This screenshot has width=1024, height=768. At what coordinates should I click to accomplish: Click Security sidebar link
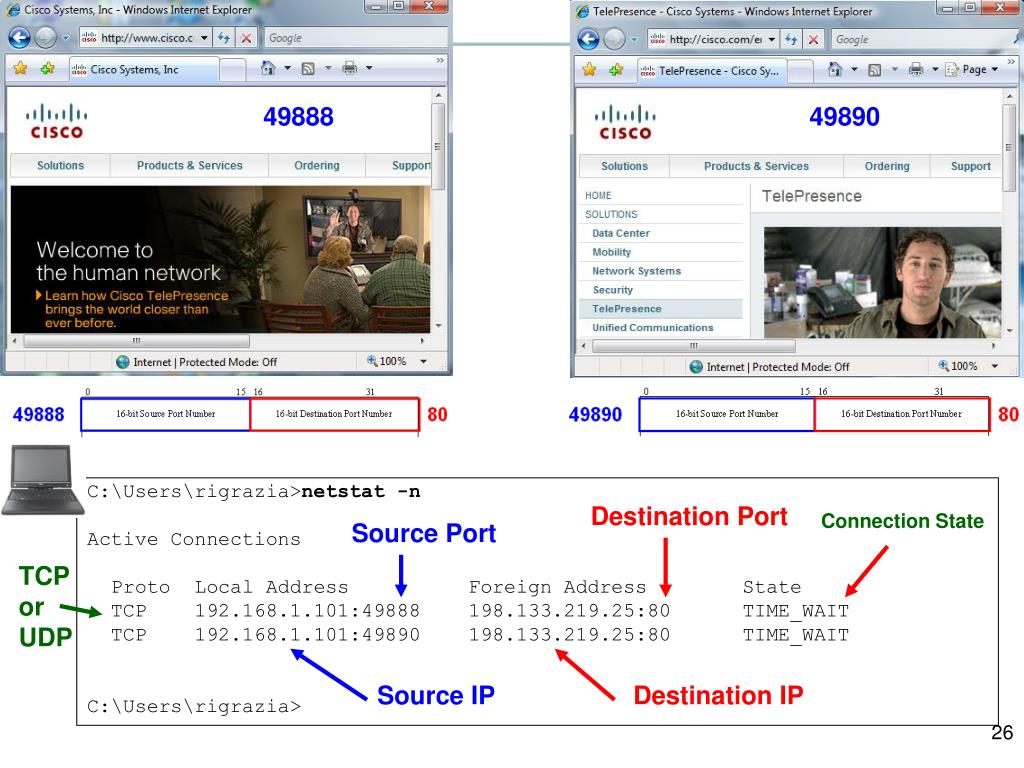click(613, 290)
